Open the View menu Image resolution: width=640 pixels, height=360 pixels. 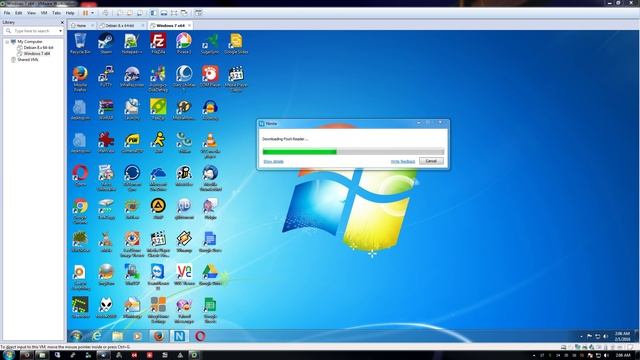click(31, 13)
